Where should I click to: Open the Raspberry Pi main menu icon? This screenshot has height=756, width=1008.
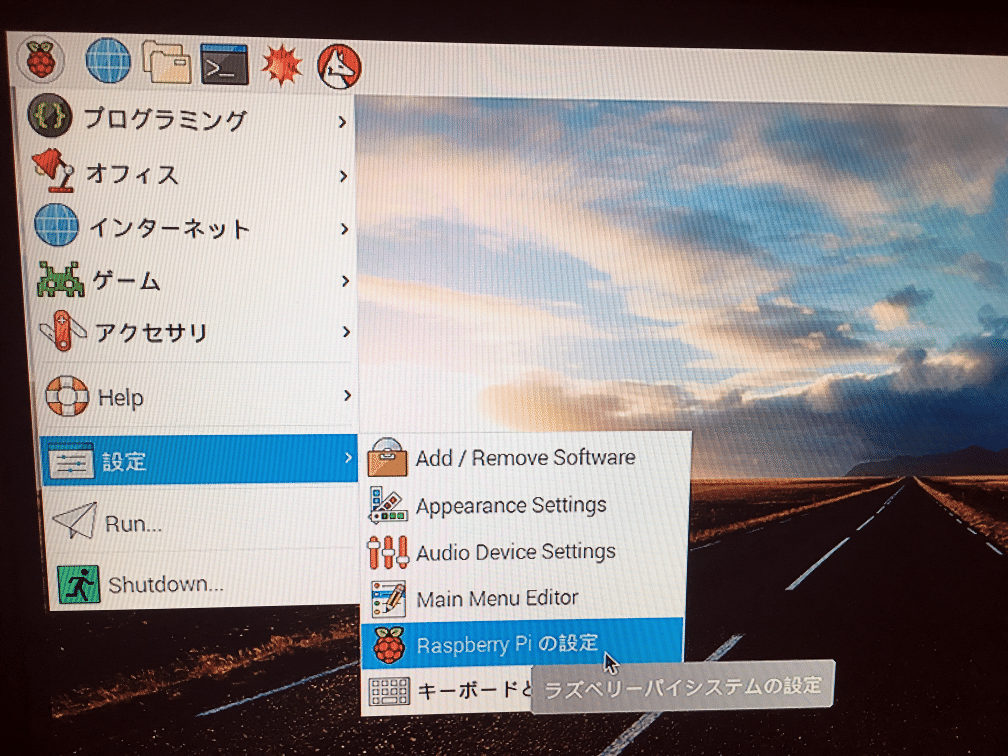coord(40,58)
